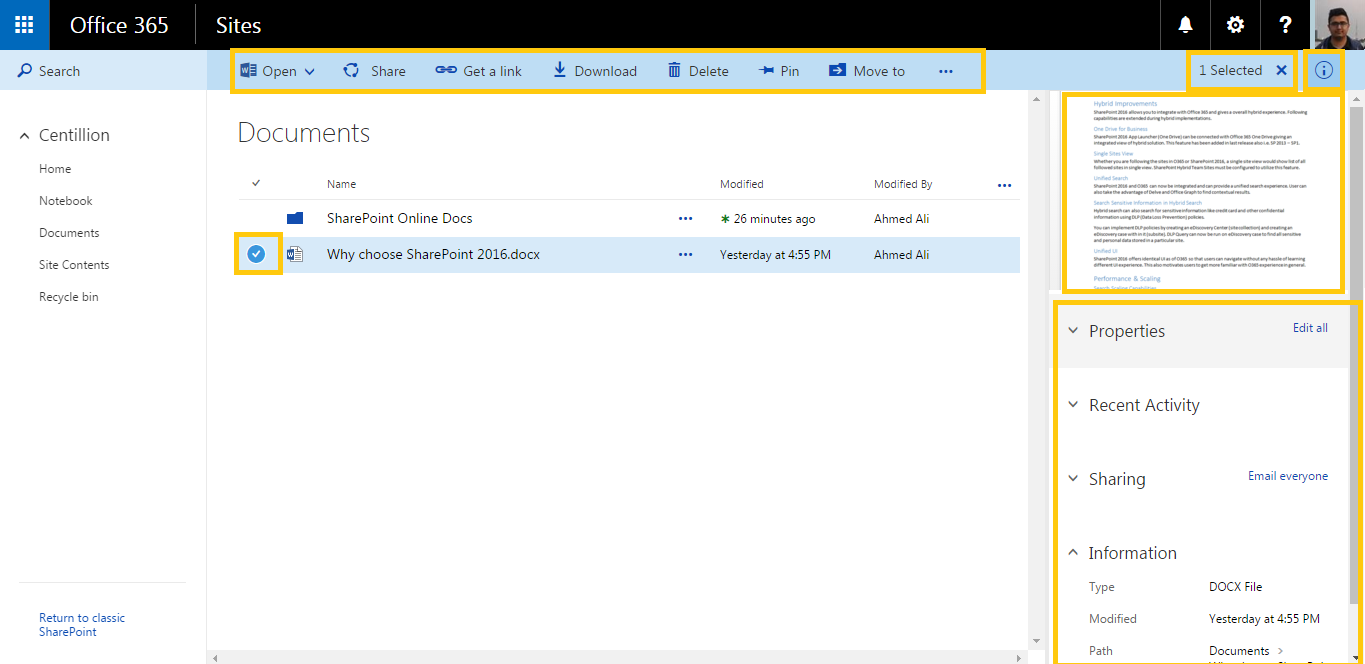This screenshot has width=1365, height=664.
Task: Click the Download toolbar button
Action: coord(595,71)
